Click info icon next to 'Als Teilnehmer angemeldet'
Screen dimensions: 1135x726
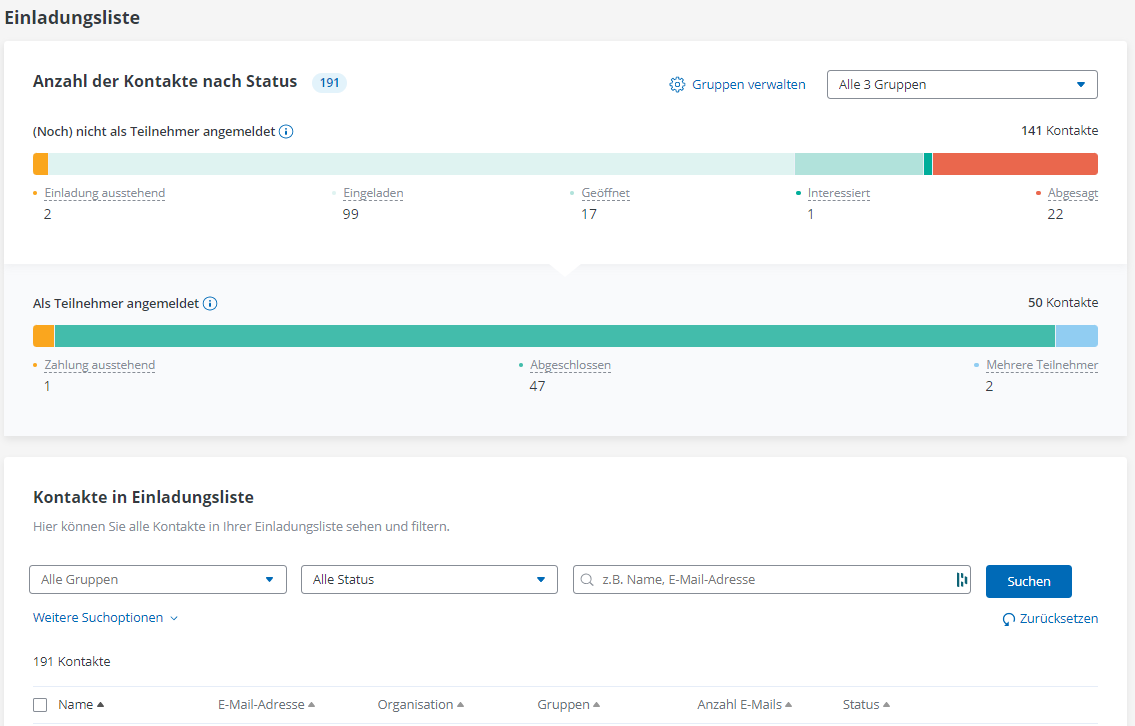tap(210, 303)
